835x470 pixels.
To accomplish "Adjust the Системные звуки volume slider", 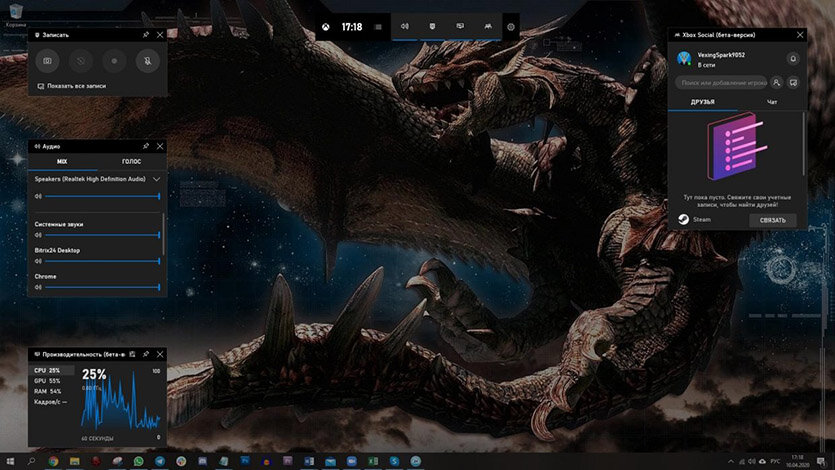I will [102, 235].
